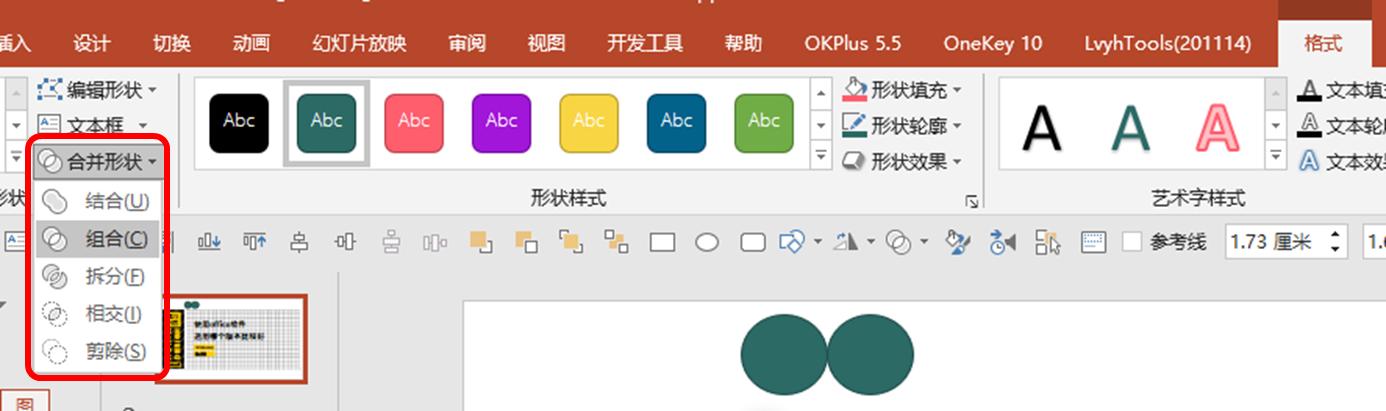Click the align bottom icon
Image resolution: width=1386 pixels, height=411 pixels.
pyautogui.click(x=209, y=242)
